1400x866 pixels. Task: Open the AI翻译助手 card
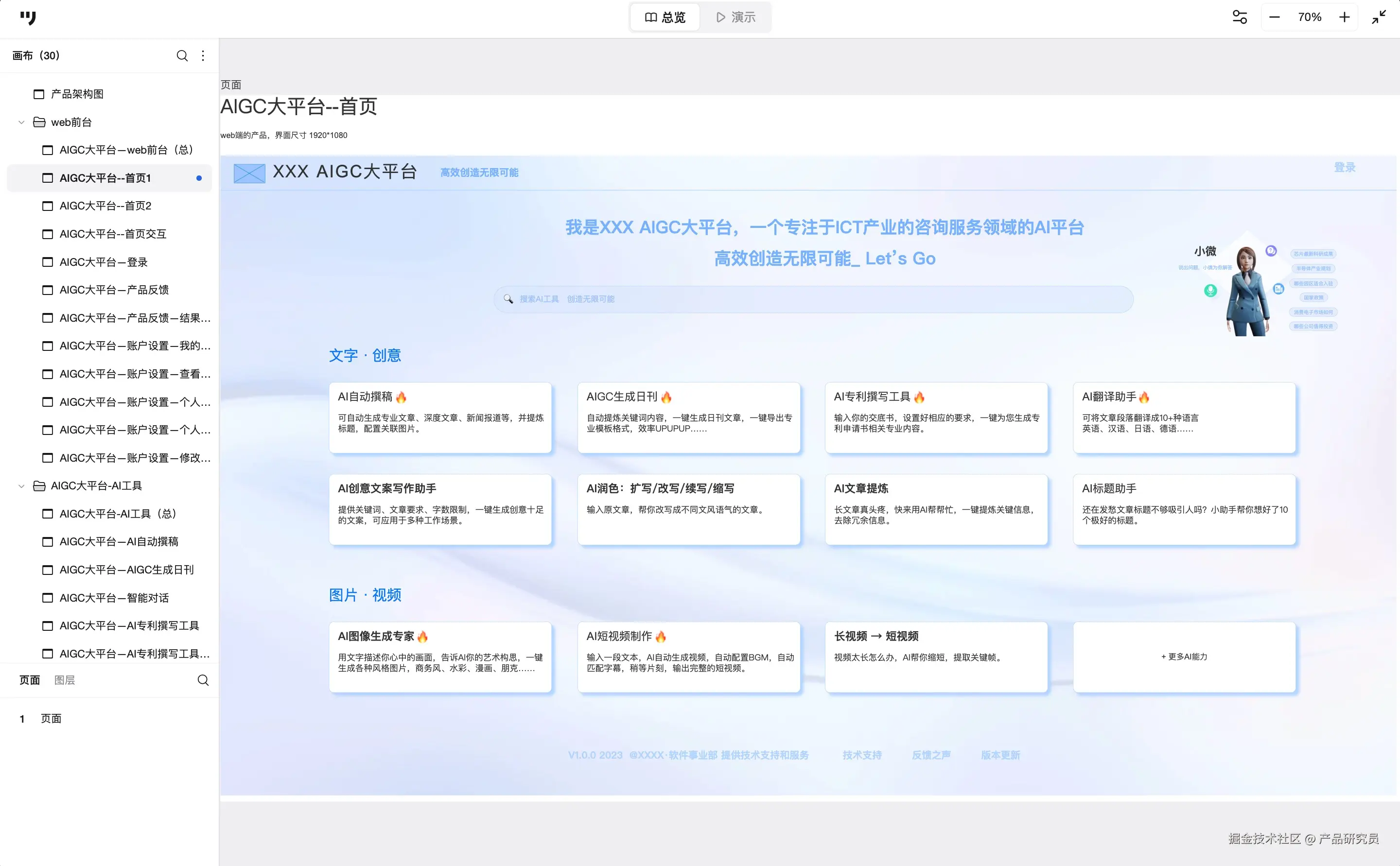[1184, 417]
